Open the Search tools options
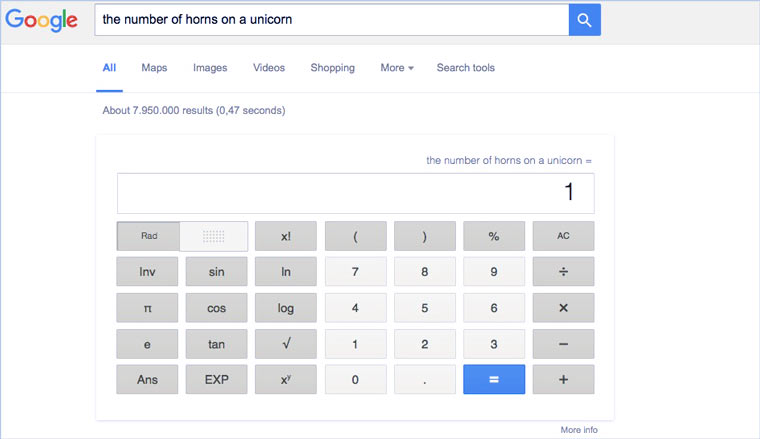This screenshot has height=439, width=760. 465,68
